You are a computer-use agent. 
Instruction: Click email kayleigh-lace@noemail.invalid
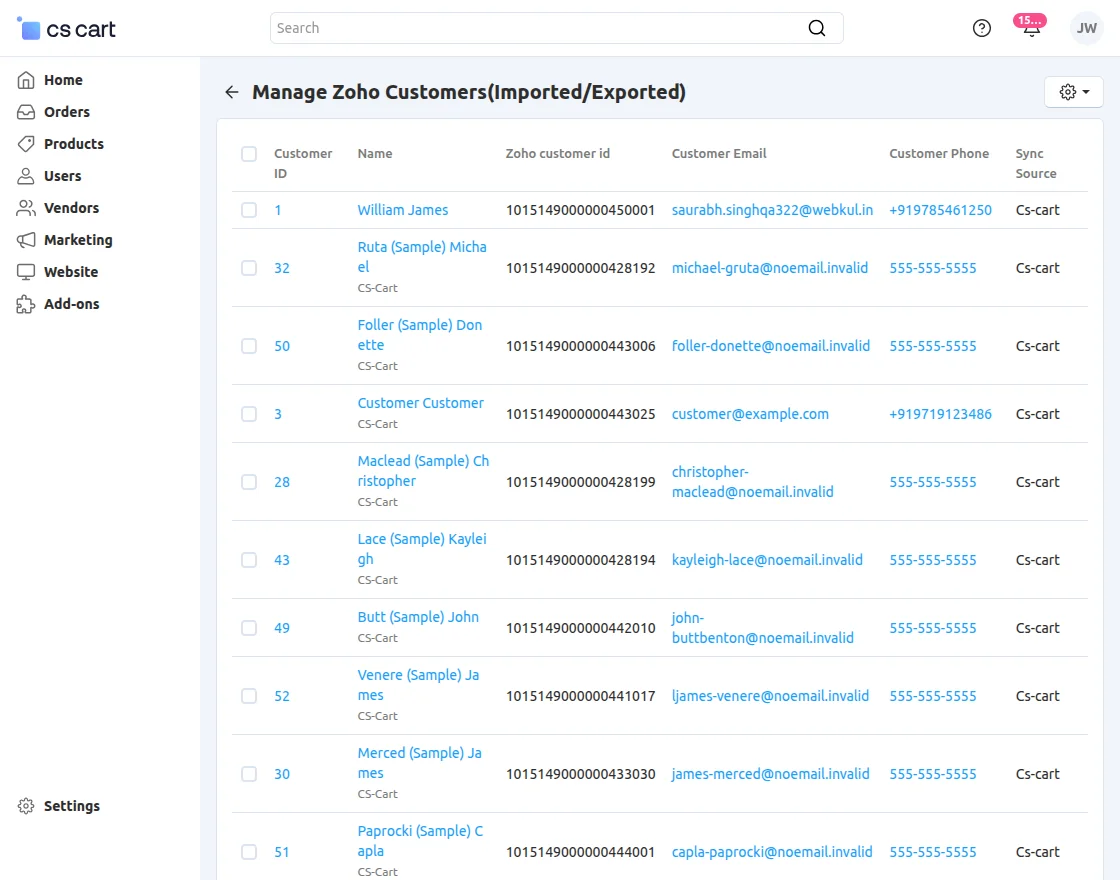coord(767,560)
